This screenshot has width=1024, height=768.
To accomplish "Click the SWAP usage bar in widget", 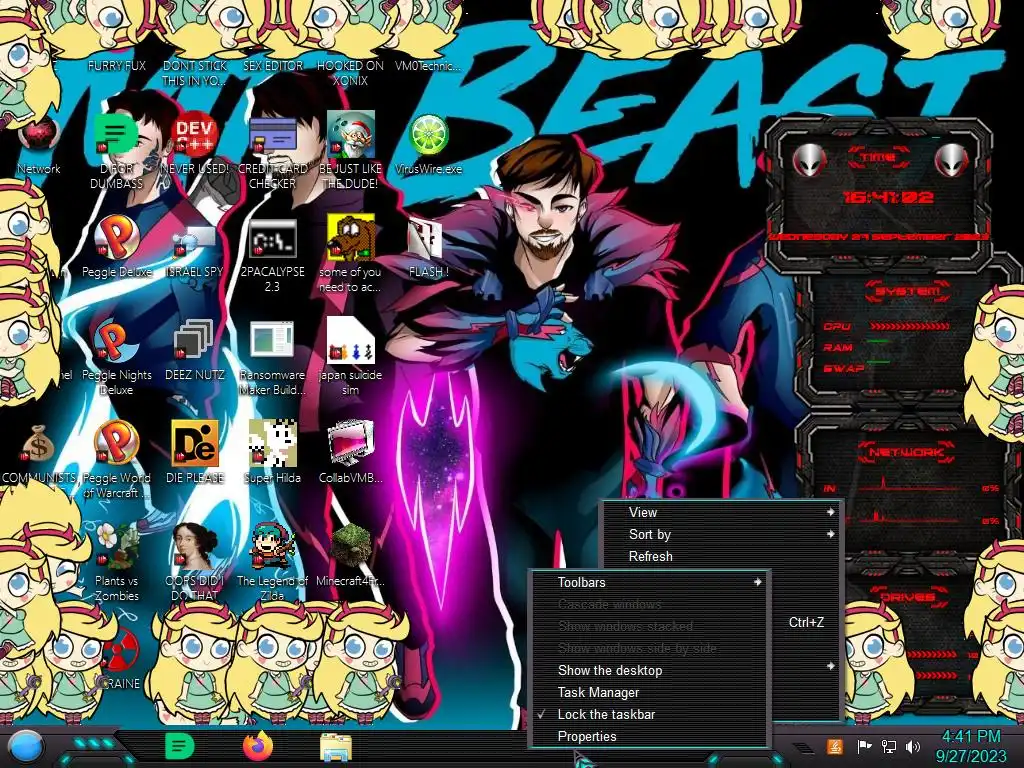I will coord(878,361).
